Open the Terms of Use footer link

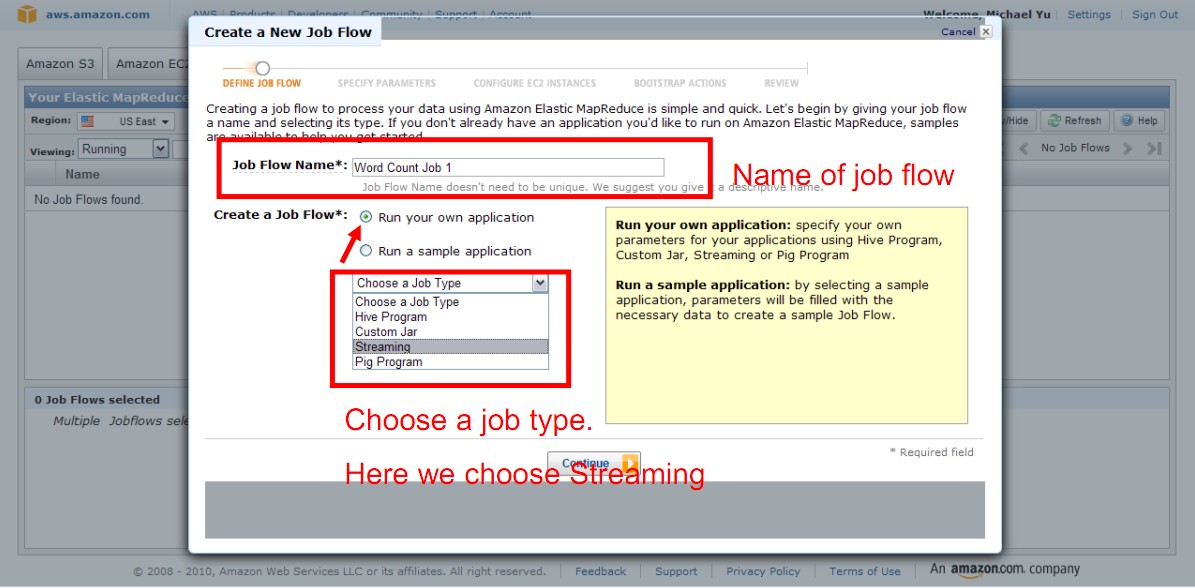pyautogui.click(x=865, y=571)
